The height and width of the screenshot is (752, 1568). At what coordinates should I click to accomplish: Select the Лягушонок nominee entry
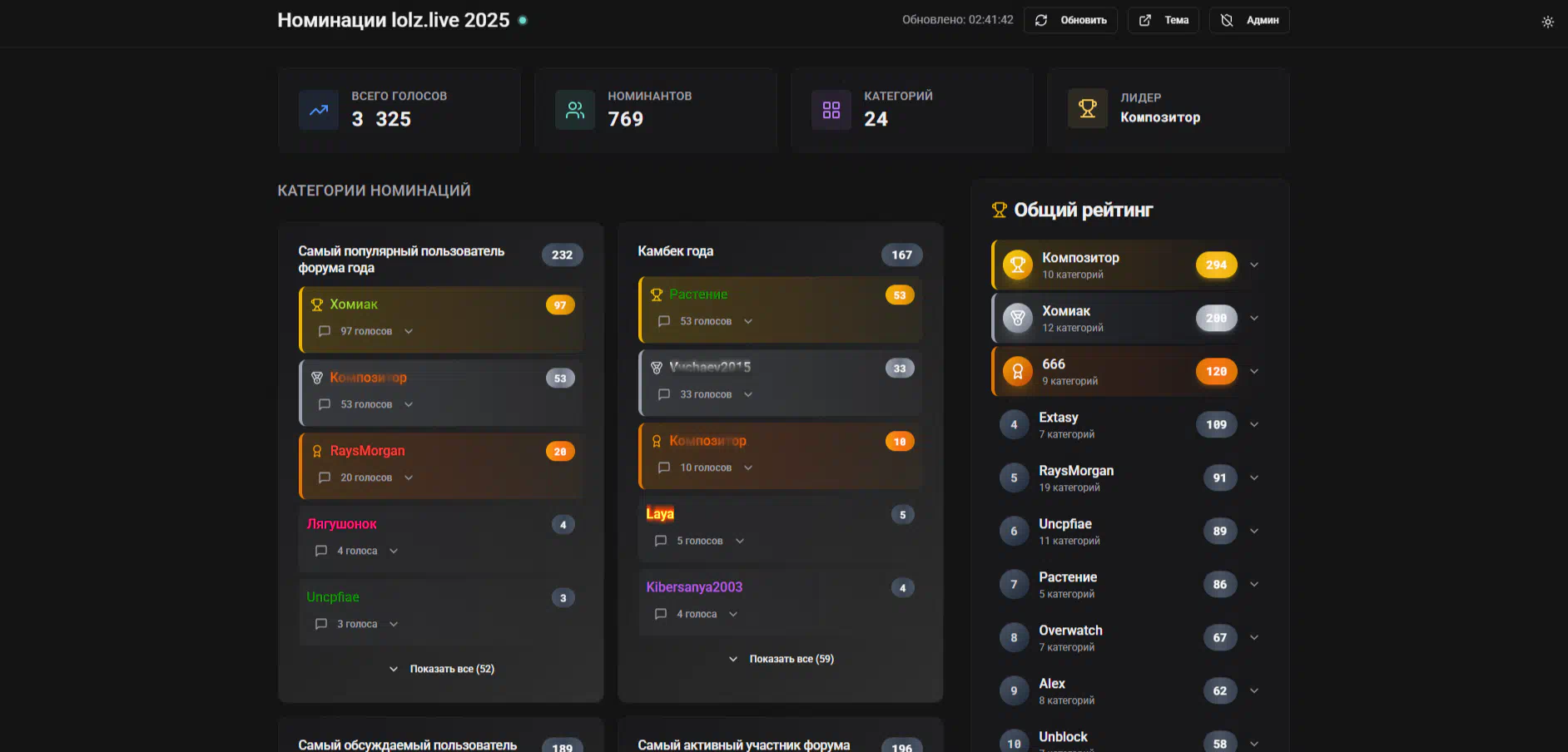[342, 524]
